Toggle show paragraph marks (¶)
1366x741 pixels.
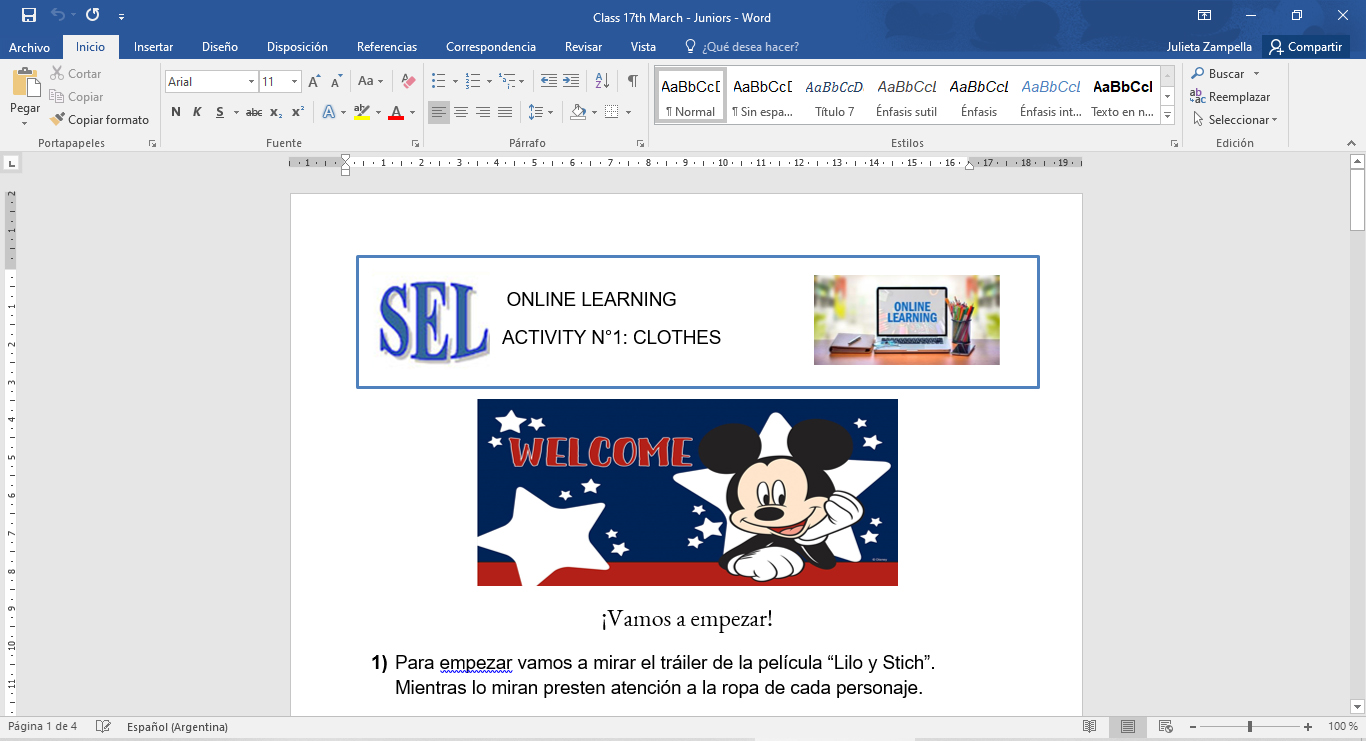(x=633, y=82)
